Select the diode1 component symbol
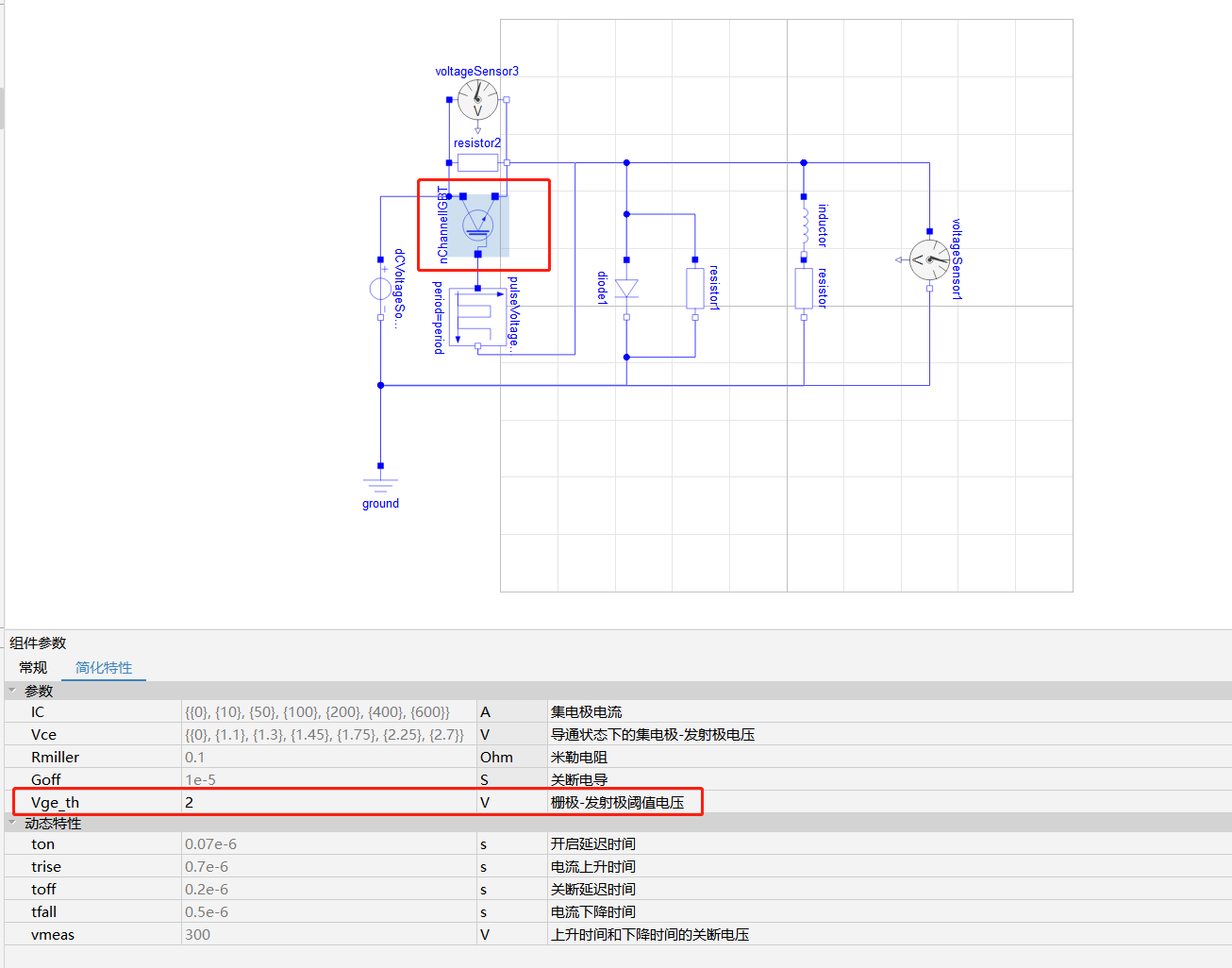The image size is (1232, 968). [x=626, y=289]
